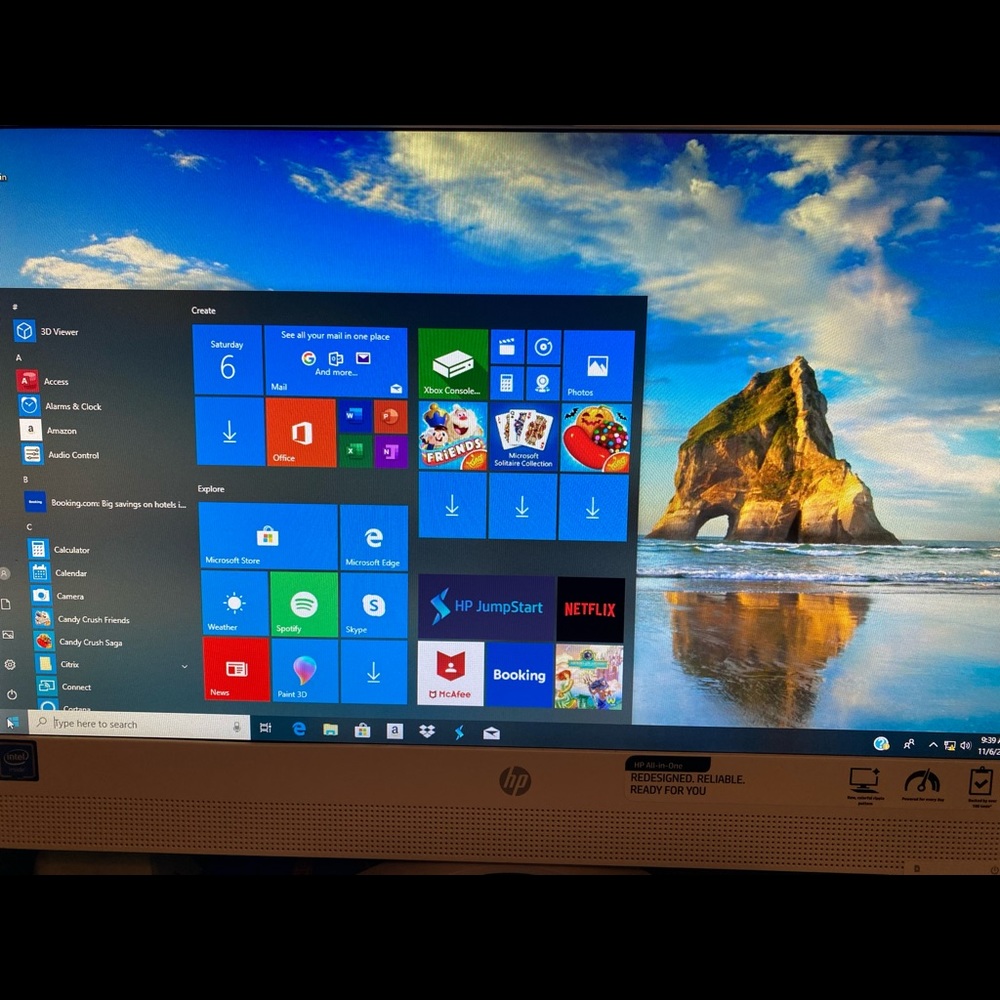Open Documents from the Start rail
The width and height of the screenshot is (1000, 1000).
[x=6, y=604]
